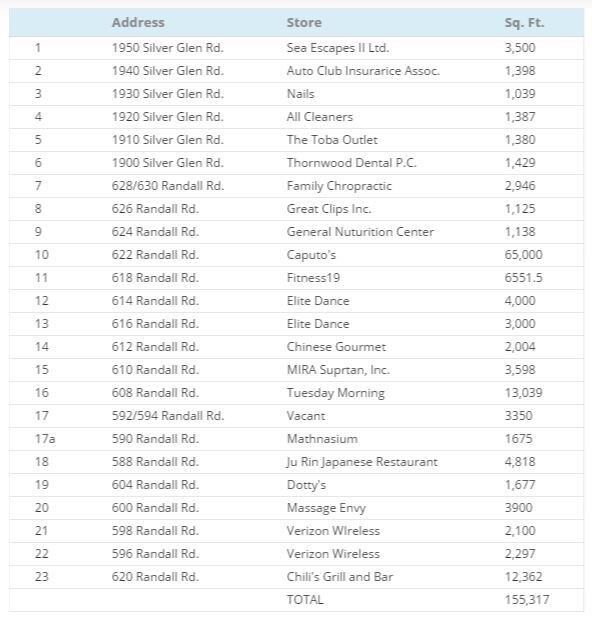Click the Caputo's store entry
This screenshot has height=618, width=592.
[311, 255]
